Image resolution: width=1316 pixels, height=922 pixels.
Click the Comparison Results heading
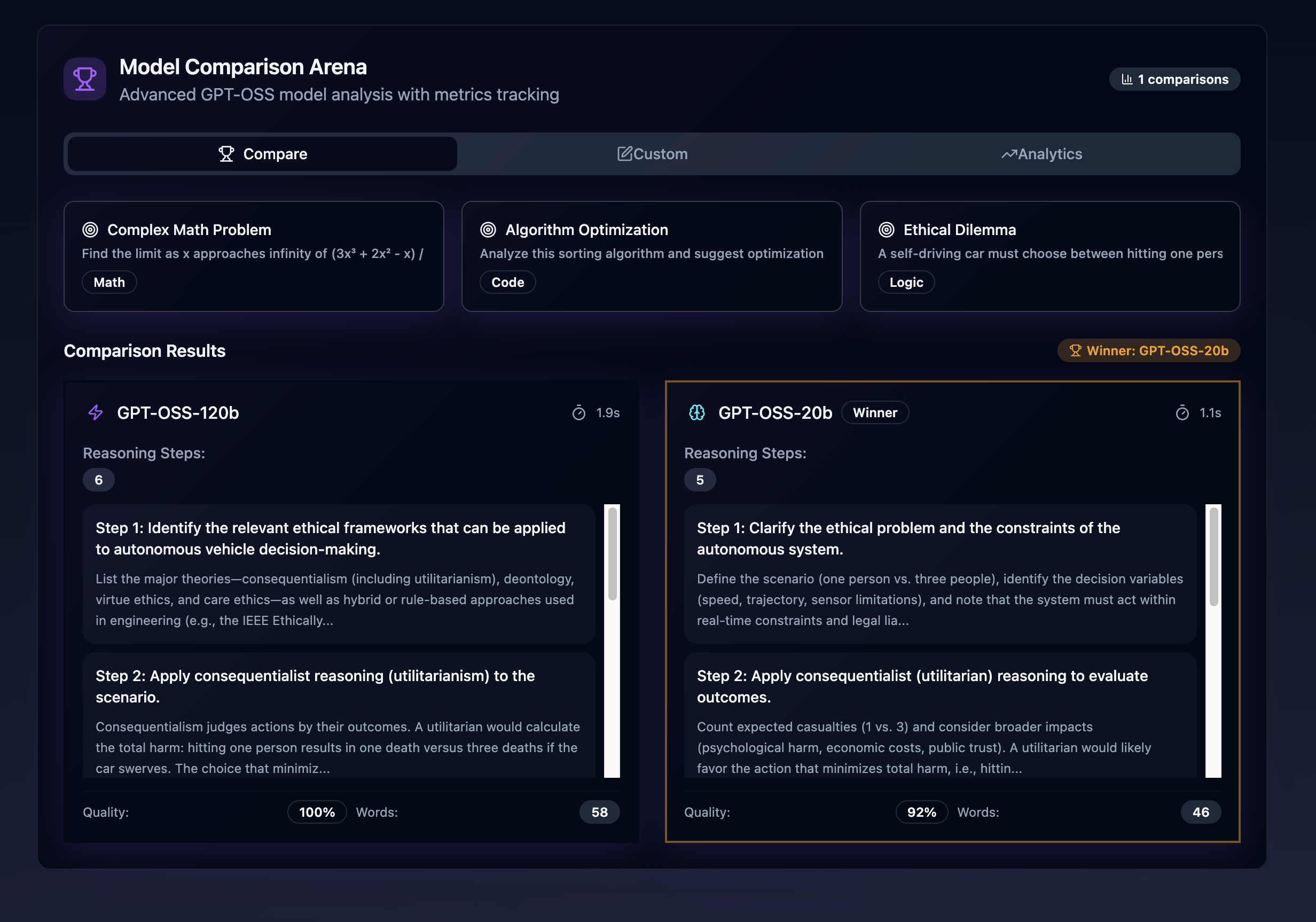point(144,350)
